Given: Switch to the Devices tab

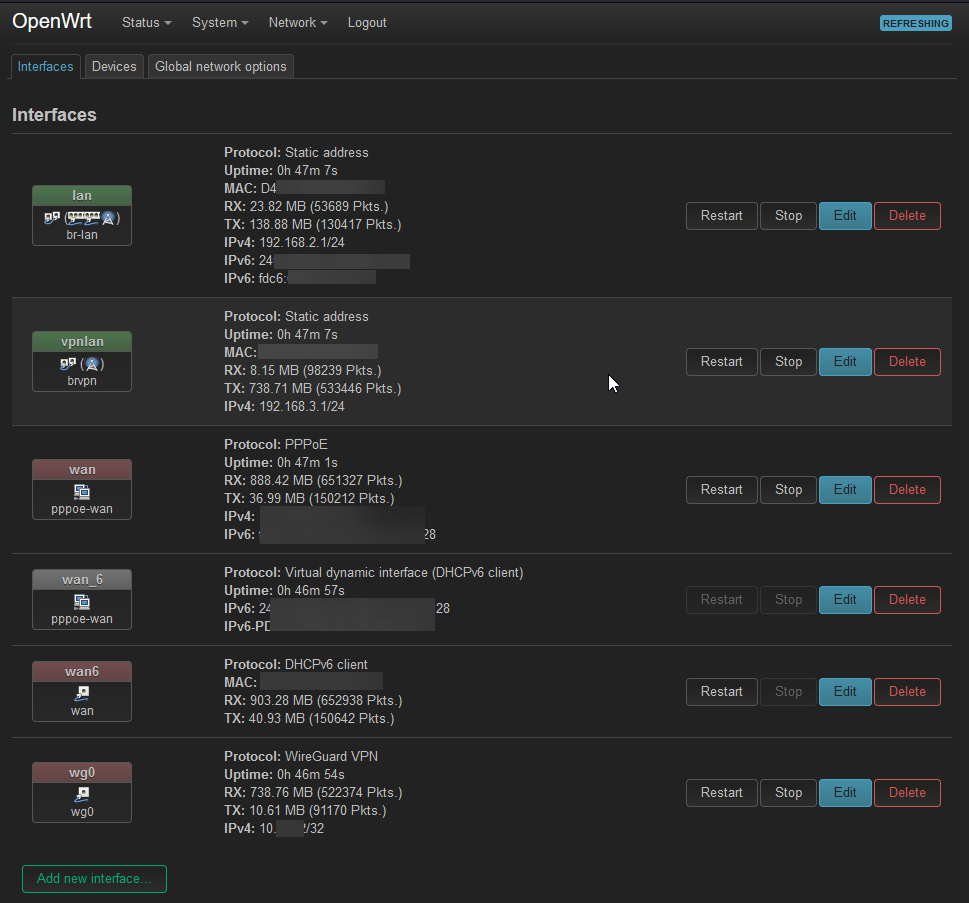Looking at the screenshot, I should click(114, 67).
